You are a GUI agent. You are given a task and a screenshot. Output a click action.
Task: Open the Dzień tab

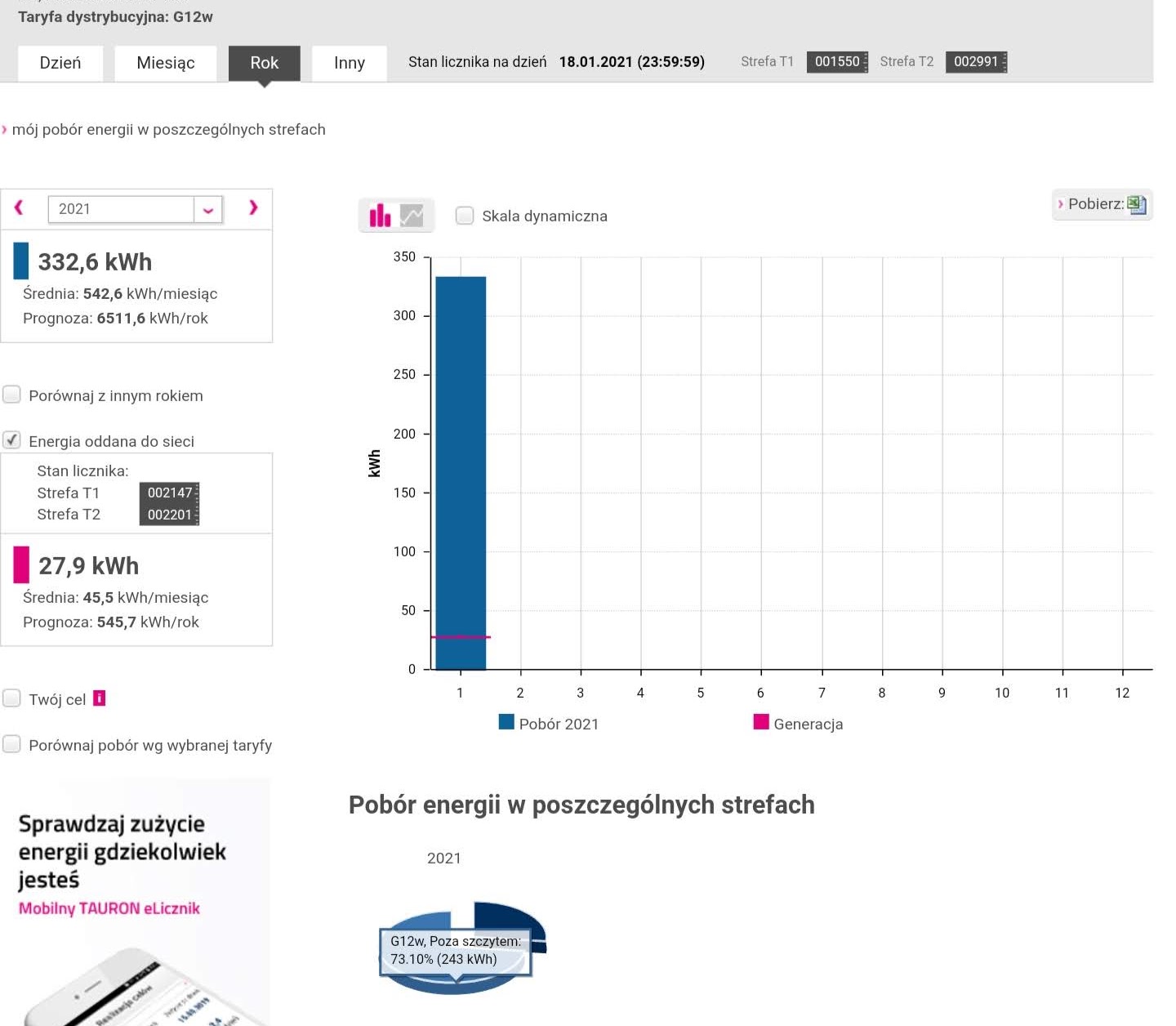coord(60,63)
